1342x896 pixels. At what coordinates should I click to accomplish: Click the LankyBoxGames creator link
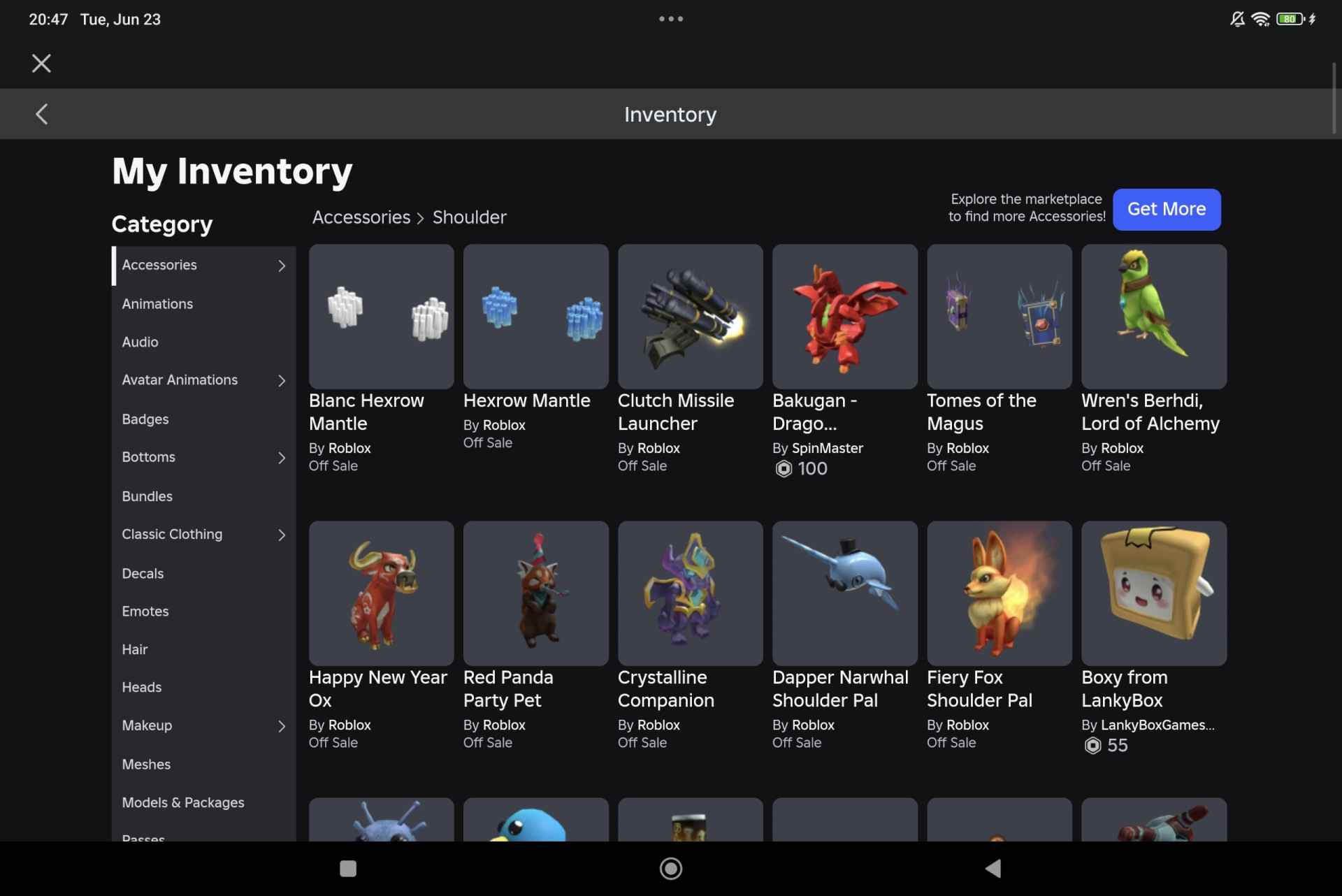[1157, 725]
